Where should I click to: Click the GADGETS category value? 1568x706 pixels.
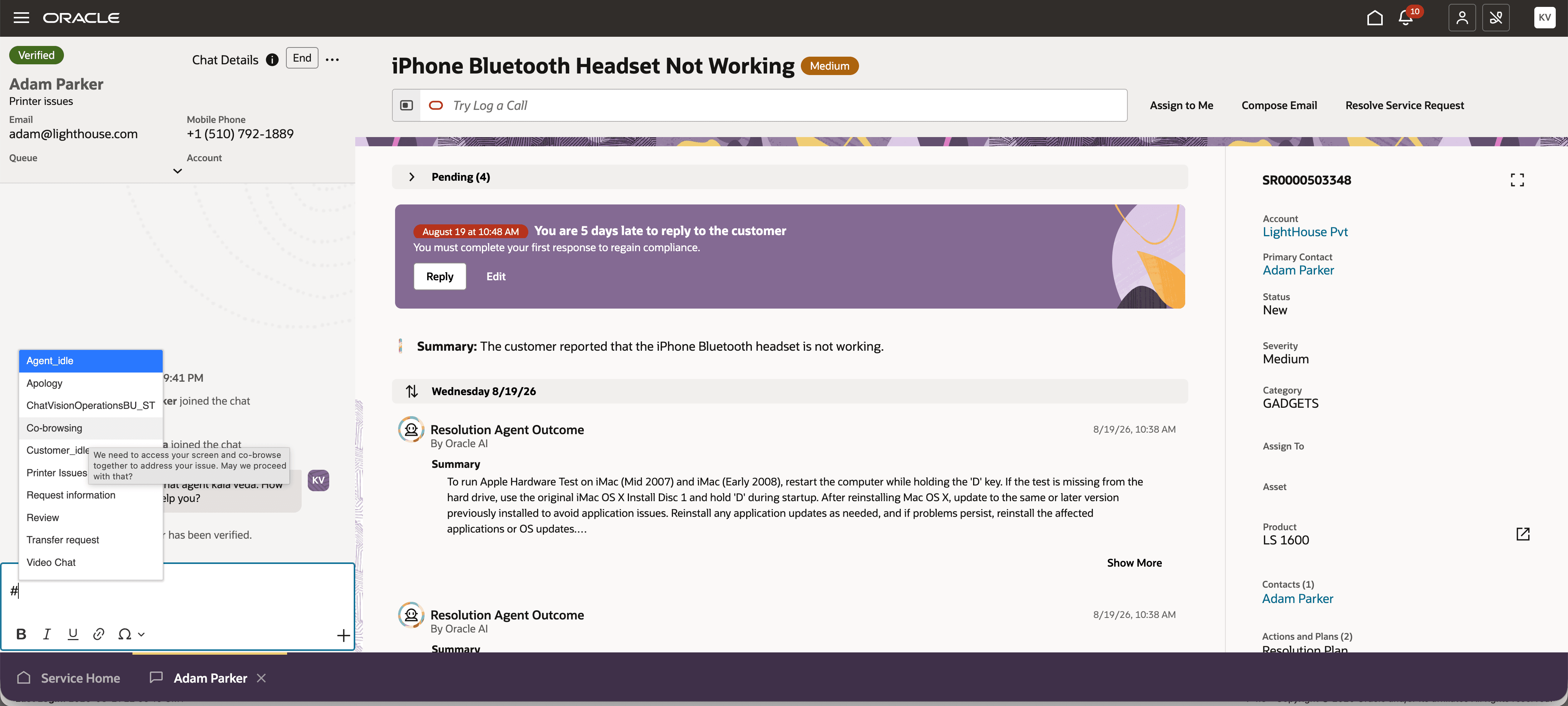pyautogui.click(x=1290, y=404)
